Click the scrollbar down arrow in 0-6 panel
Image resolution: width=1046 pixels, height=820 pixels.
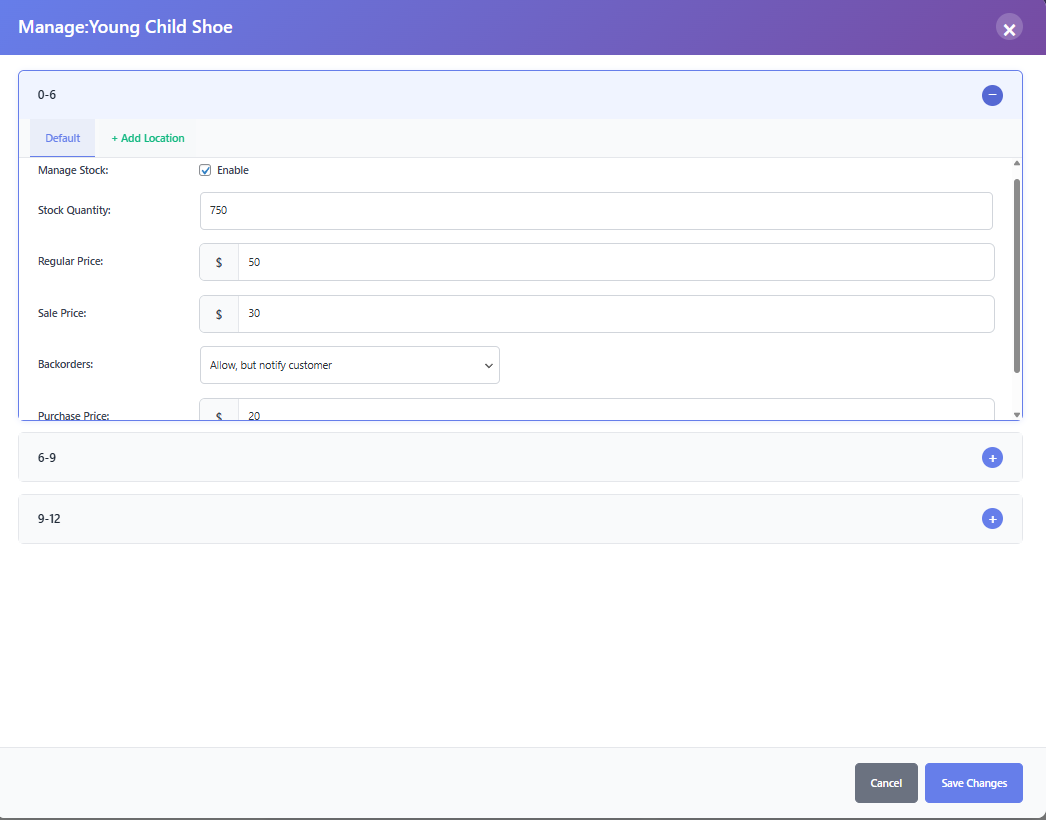coord(1017,414)
